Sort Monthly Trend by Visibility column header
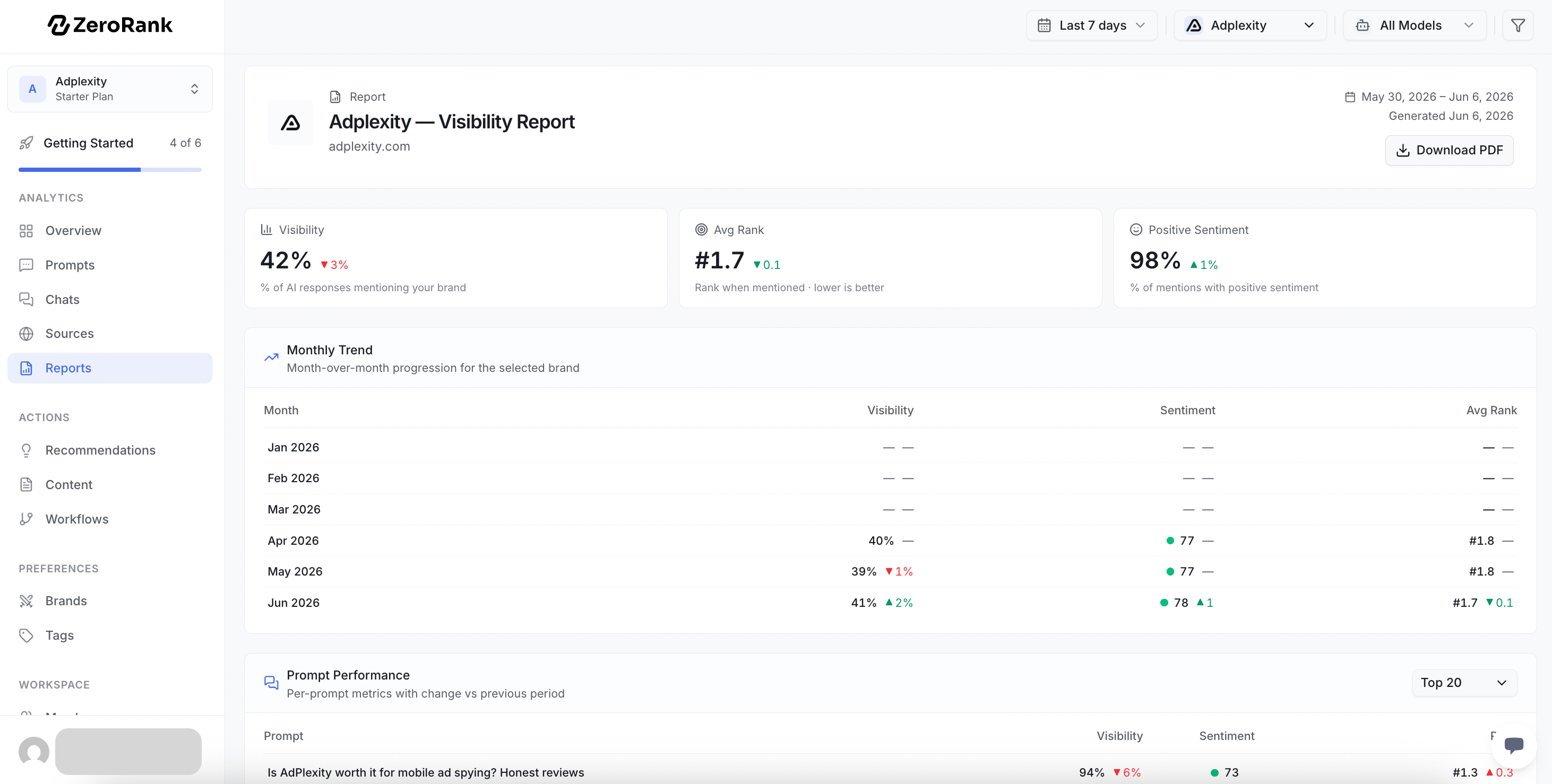The width and height of the screenshot is (1552, 784). point(891,410)
